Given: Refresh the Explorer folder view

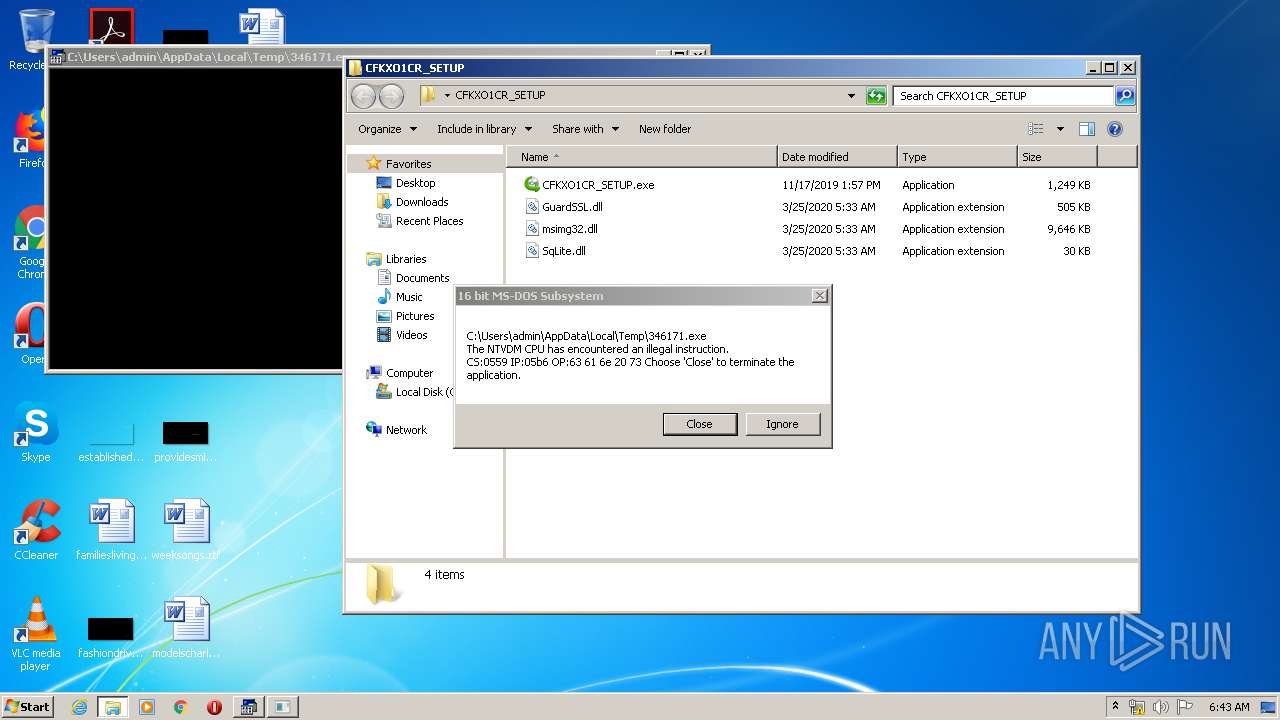Looking at the screenshot, I should [x=876, y=96].
